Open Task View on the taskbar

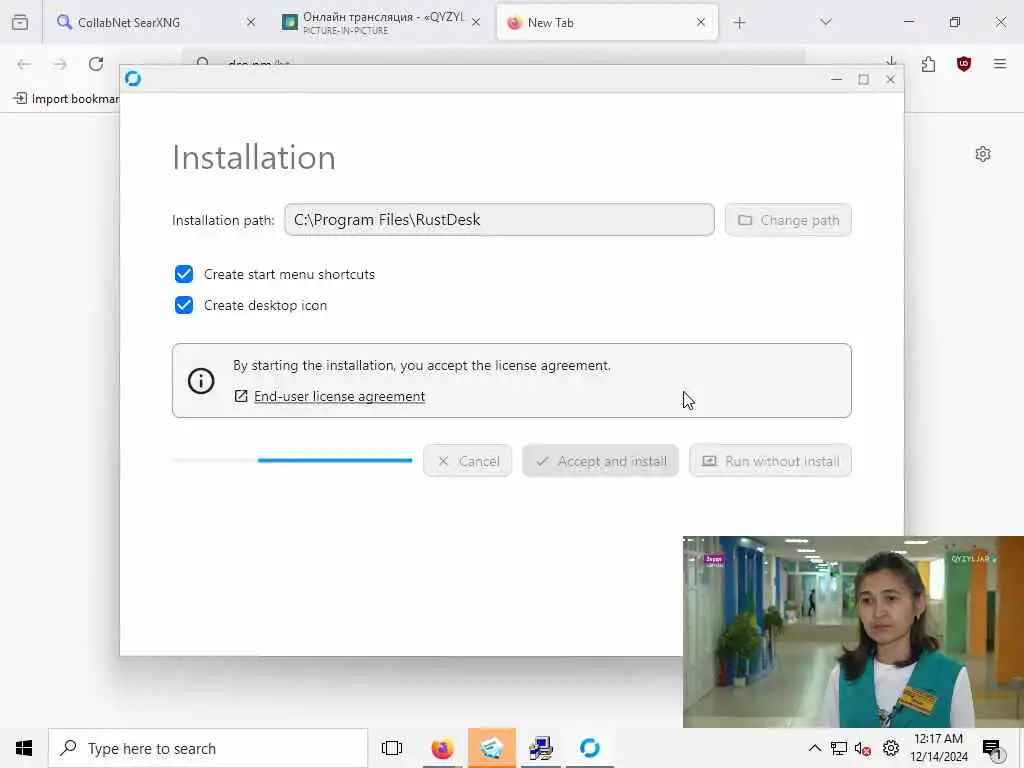click(392, 748)
